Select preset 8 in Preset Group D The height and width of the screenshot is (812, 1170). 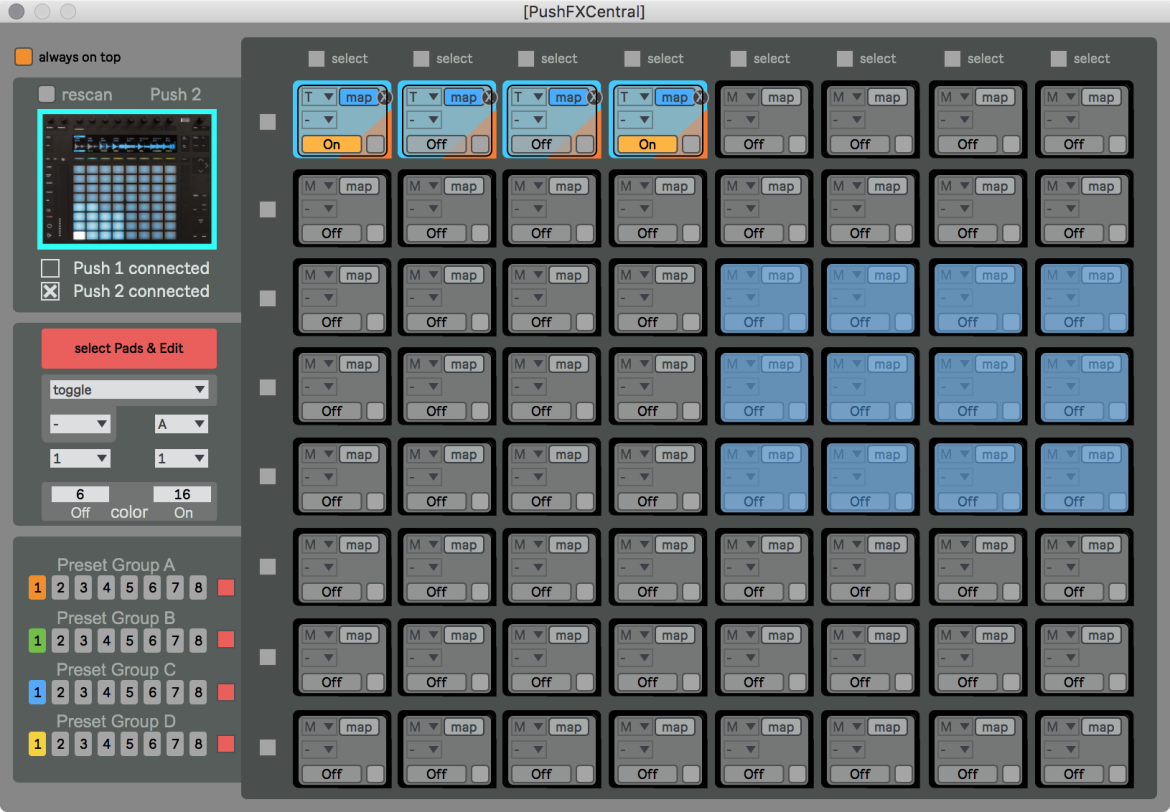198,744
